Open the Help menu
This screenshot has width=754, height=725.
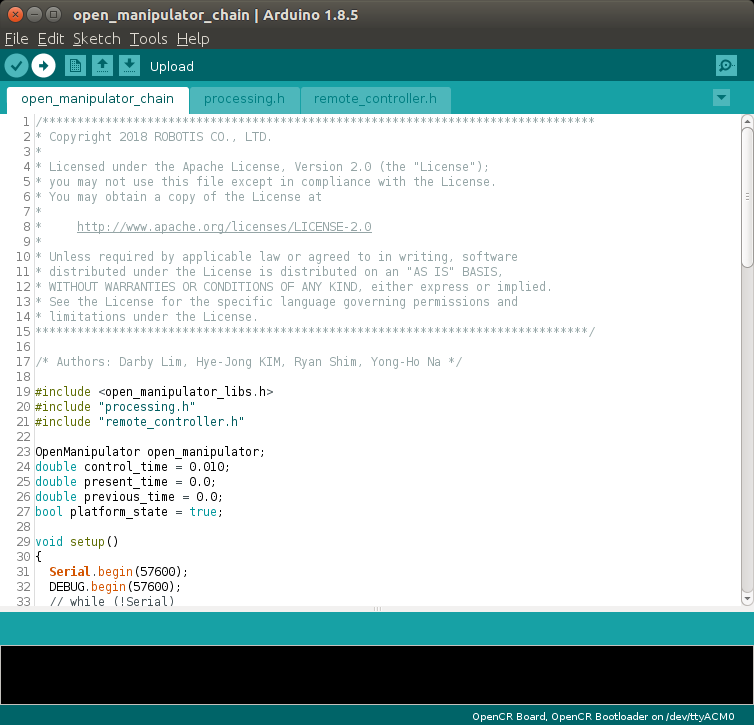point(193,39)
